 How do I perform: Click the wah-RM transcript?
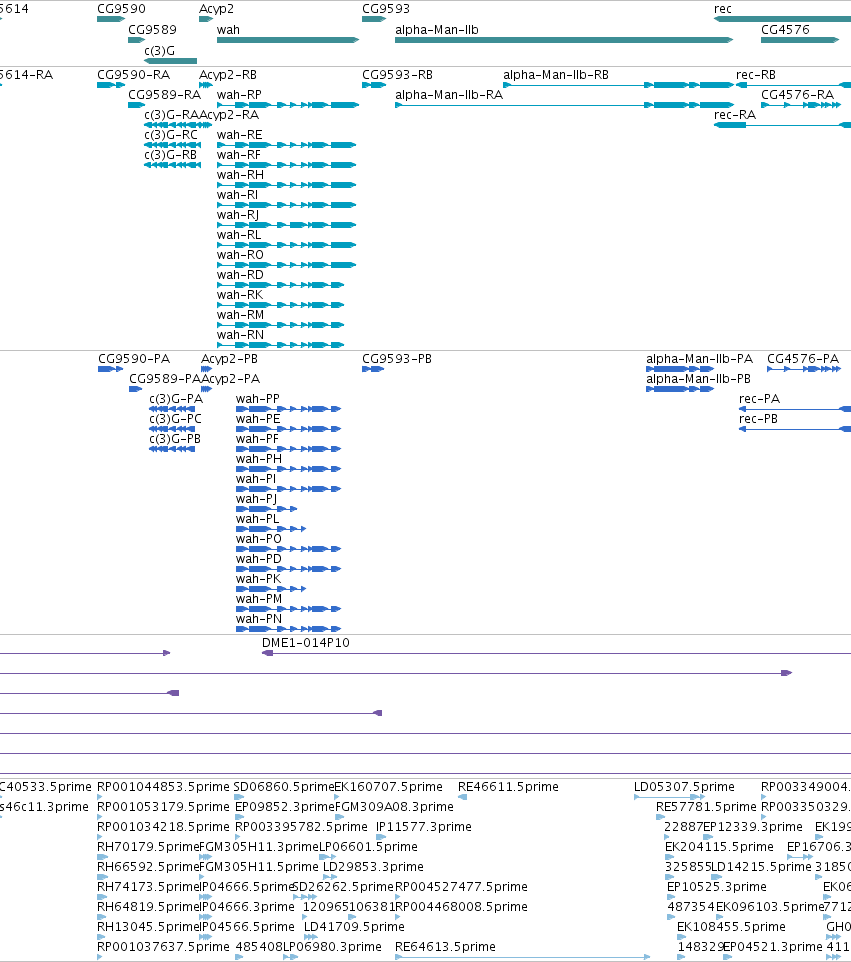280,325
